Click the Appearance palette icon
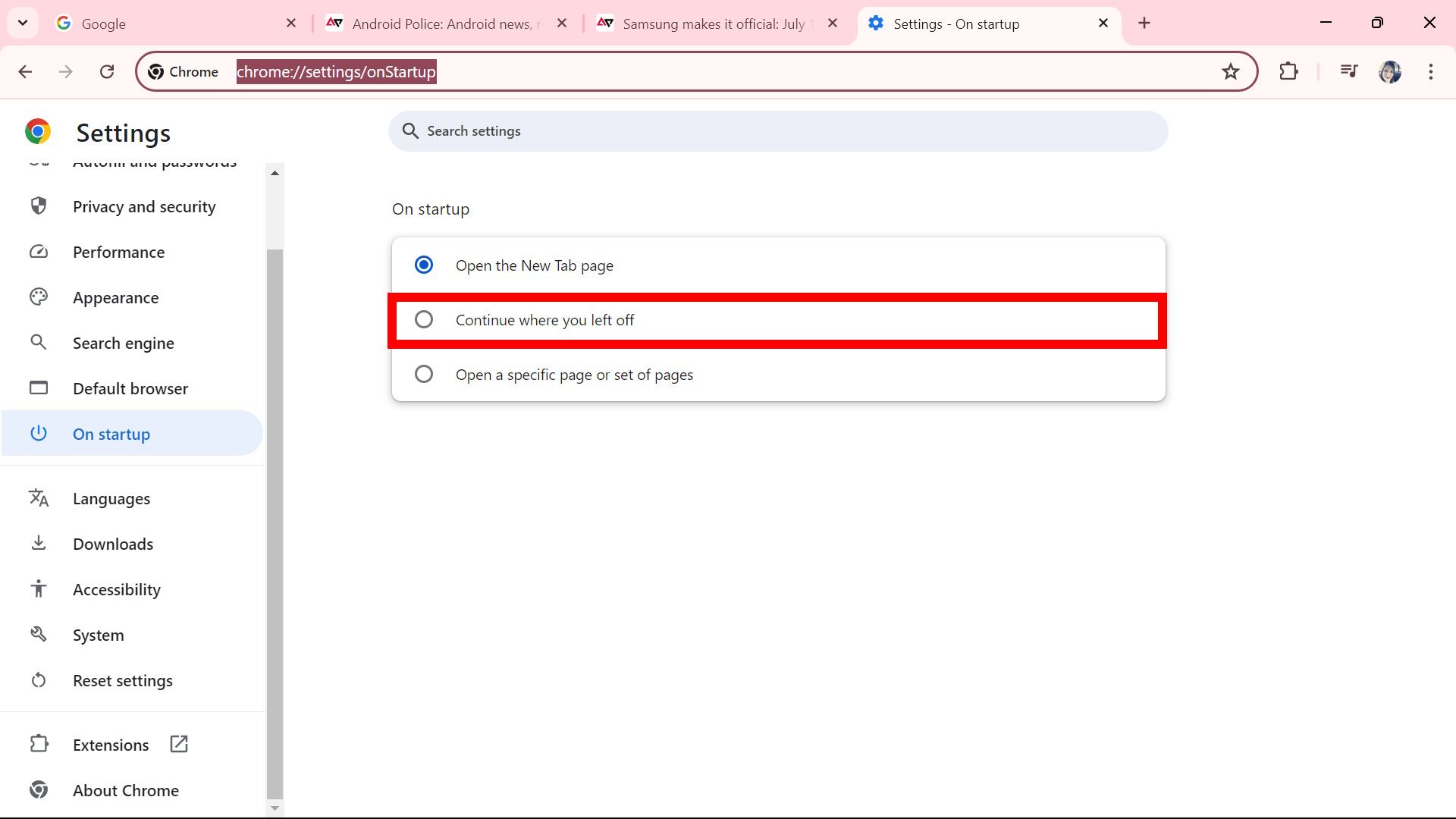The height and width of the screenshot is (819, 1456). [39, 297]
